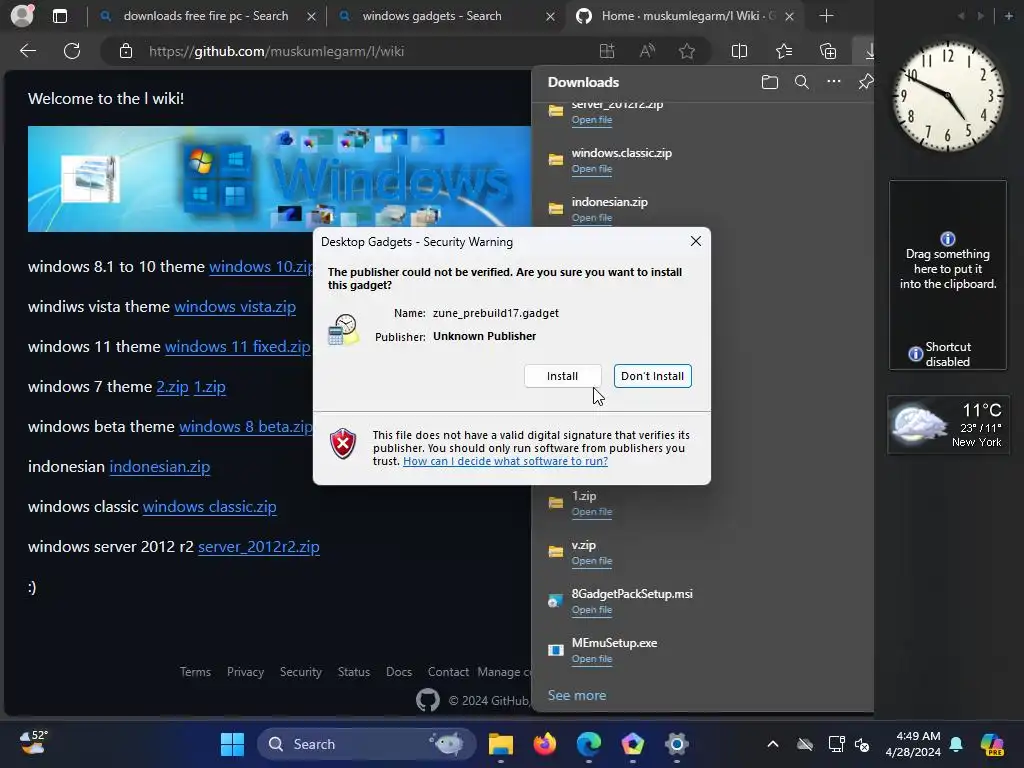1024x768 pixels.
Task: Show hidden icons chevron in system tray
Action: 773,744
